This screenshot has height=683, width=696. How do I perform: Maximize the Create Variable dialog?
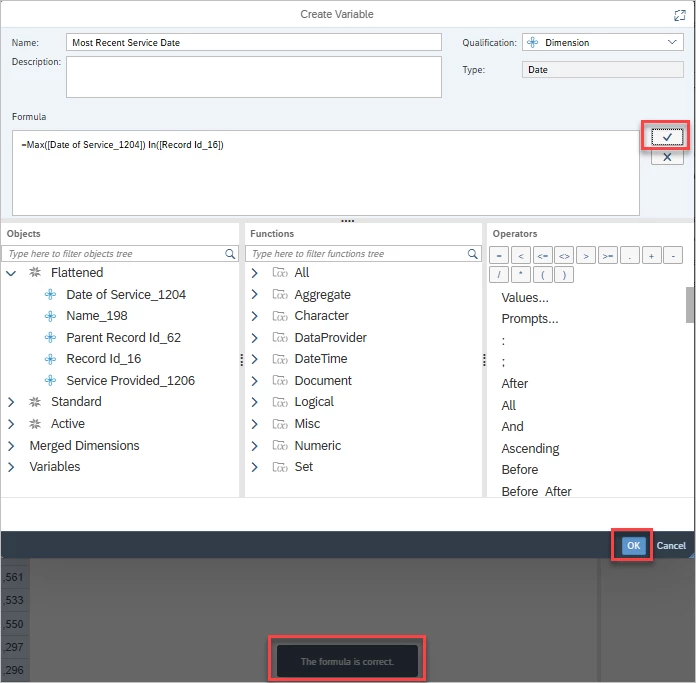pyautogui.click(x=679, y=16)
